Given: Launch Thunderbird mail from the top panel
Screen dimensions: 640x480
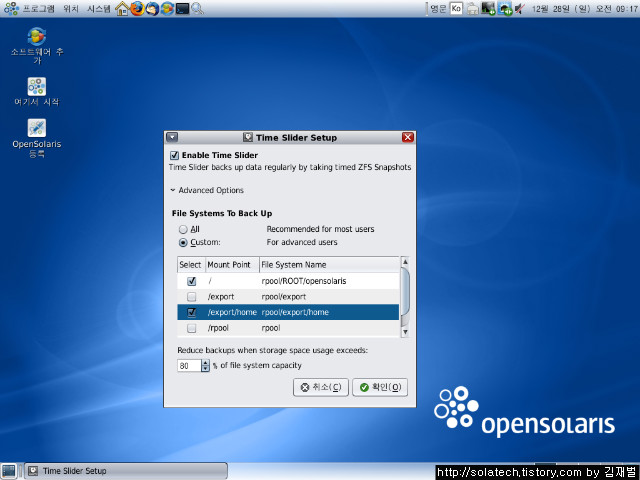Looking at the screenshot, I should 152,8.
